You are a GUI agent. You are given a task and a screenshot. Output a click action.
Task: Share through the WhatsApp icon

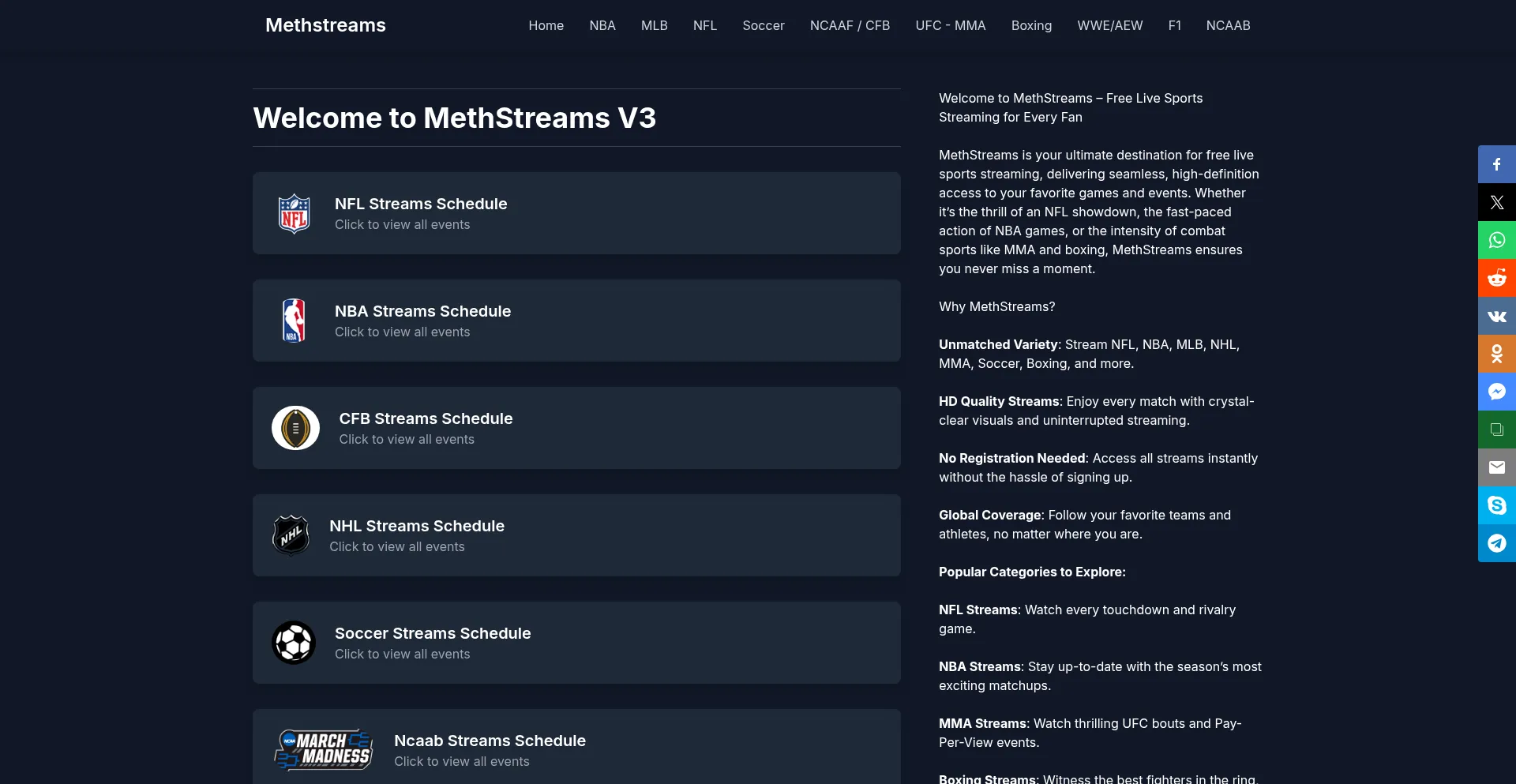coord(1497,240)
